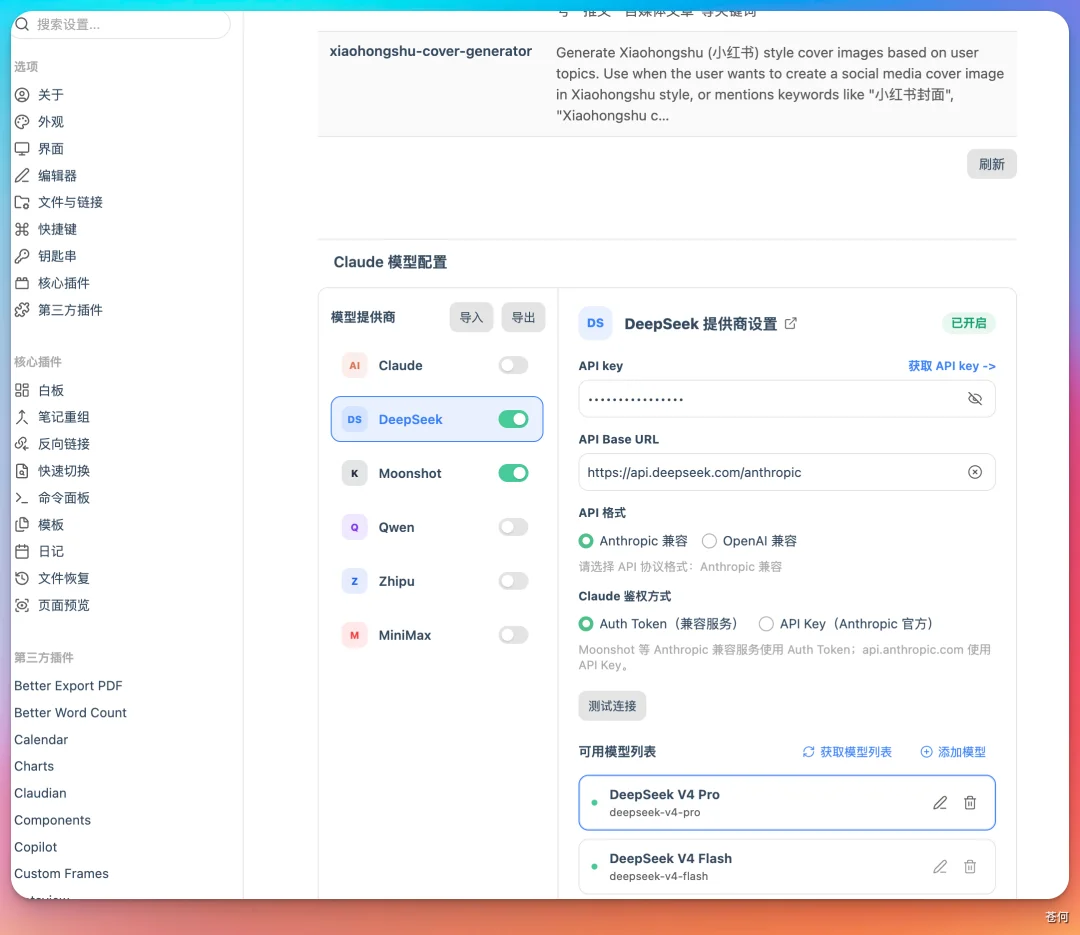The image size is (1080, 935).
Task: Open 文件恢复 history icon
Action: click(22, 578)
